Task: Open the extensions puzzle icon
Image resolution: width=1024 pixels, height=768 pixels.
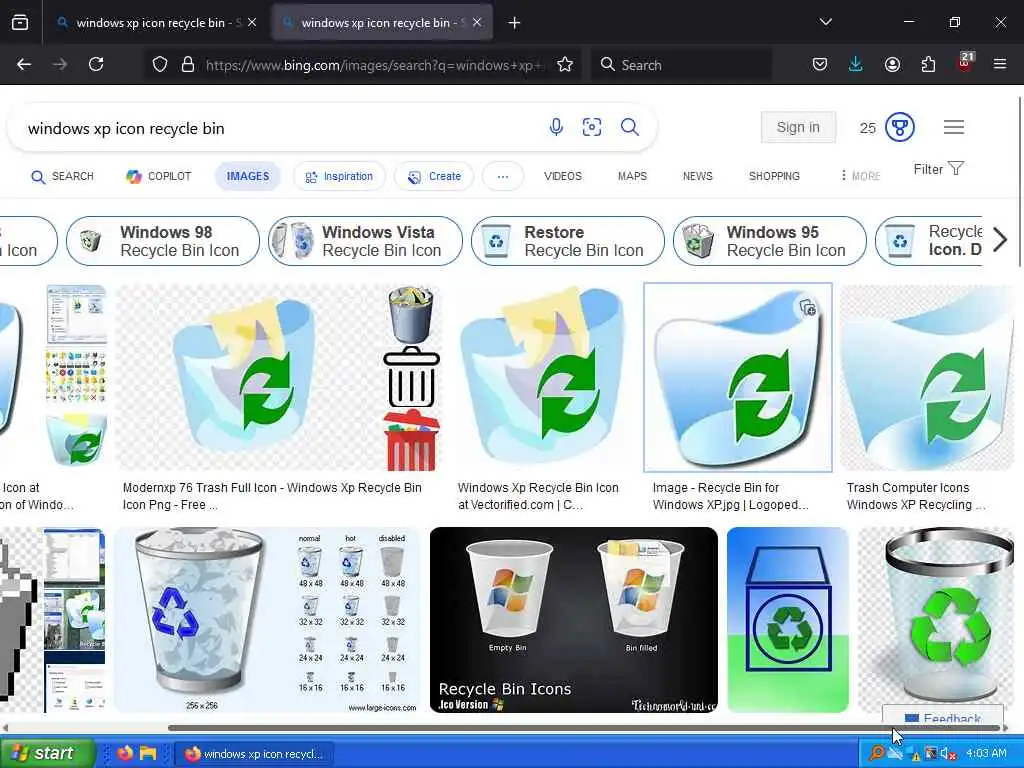Action: (x=928, y=64)
